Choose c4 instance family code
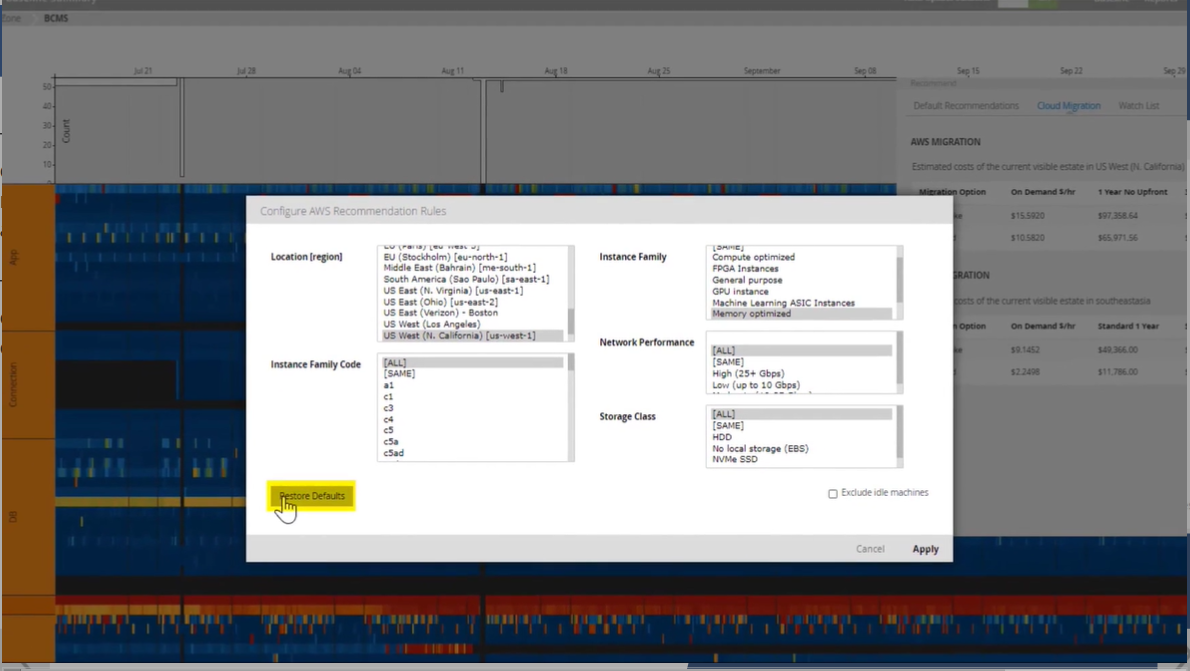The width and height of the screenshot is (1190, 671). pos(389,419)
